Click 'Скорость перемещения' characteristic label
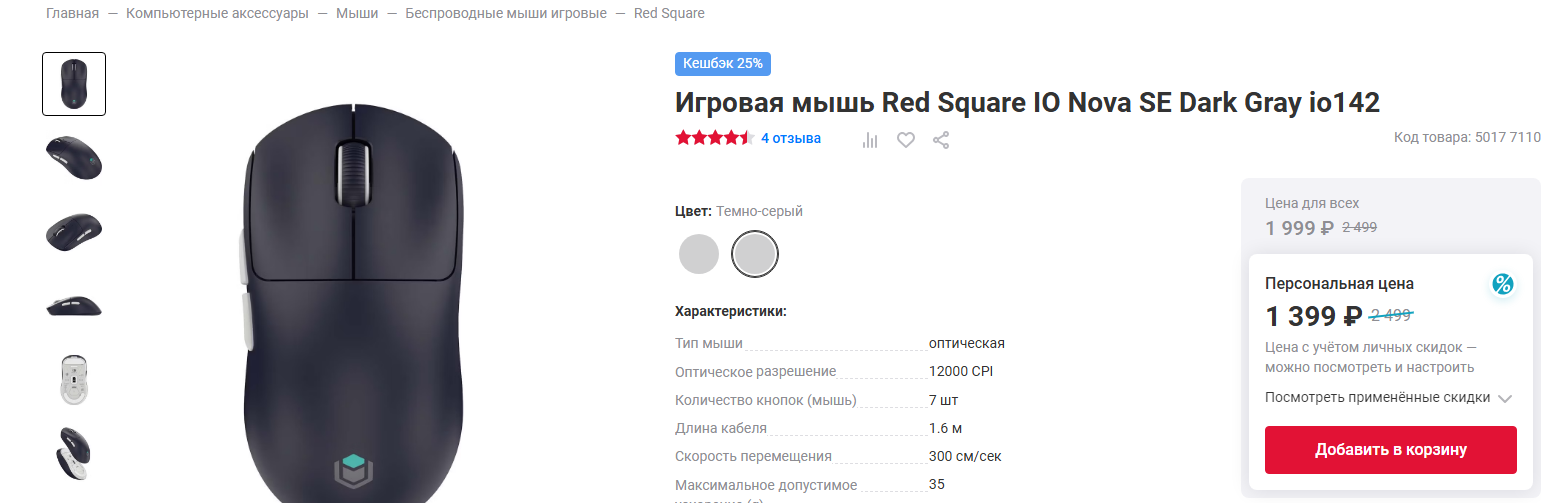This screenshot has width=1541, height=503. [x=754, y=456]
